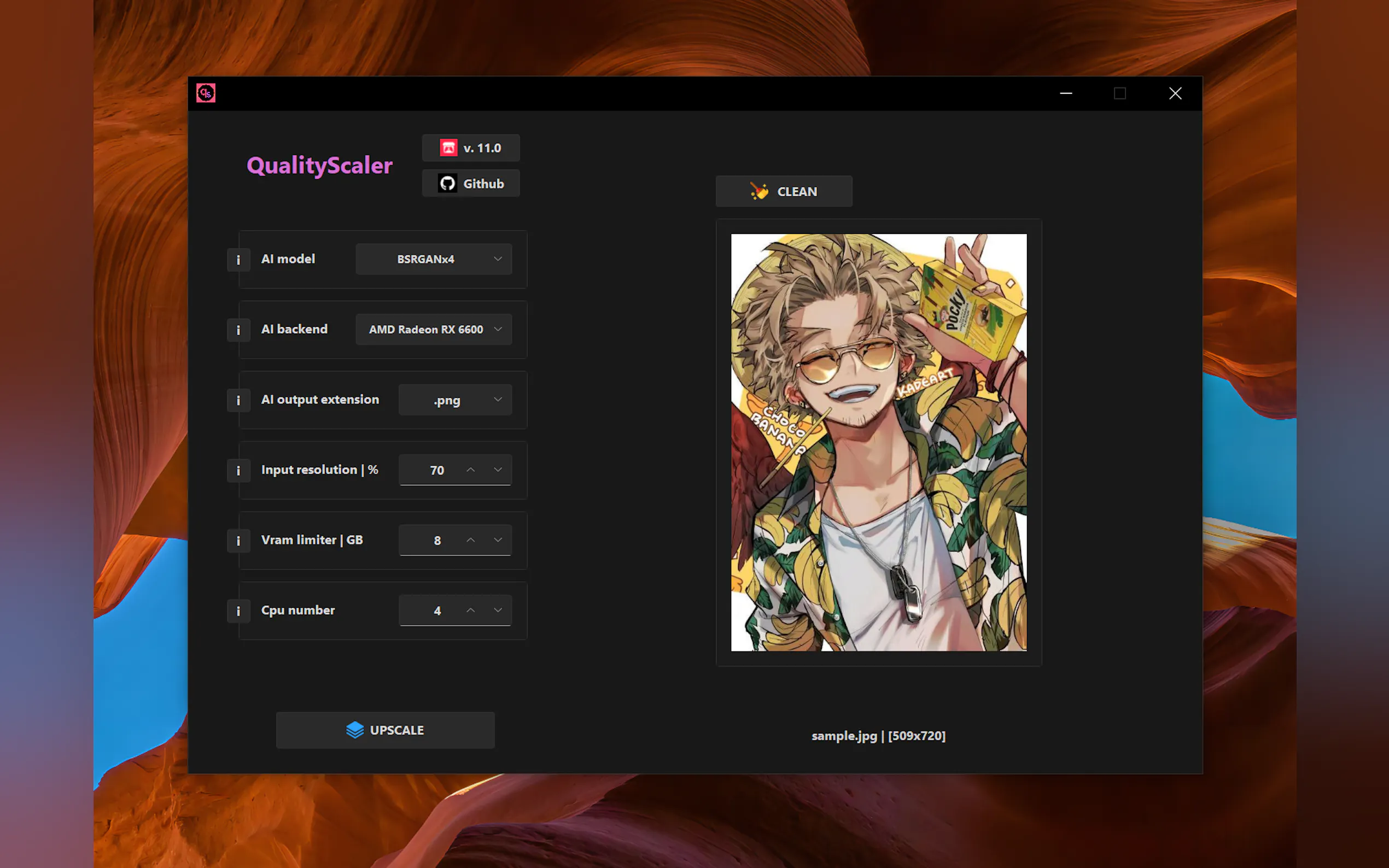Click the v. 11.0 version button
Image resolution: width=1389 pixels, height=868 pixels.
coord(471,148)
